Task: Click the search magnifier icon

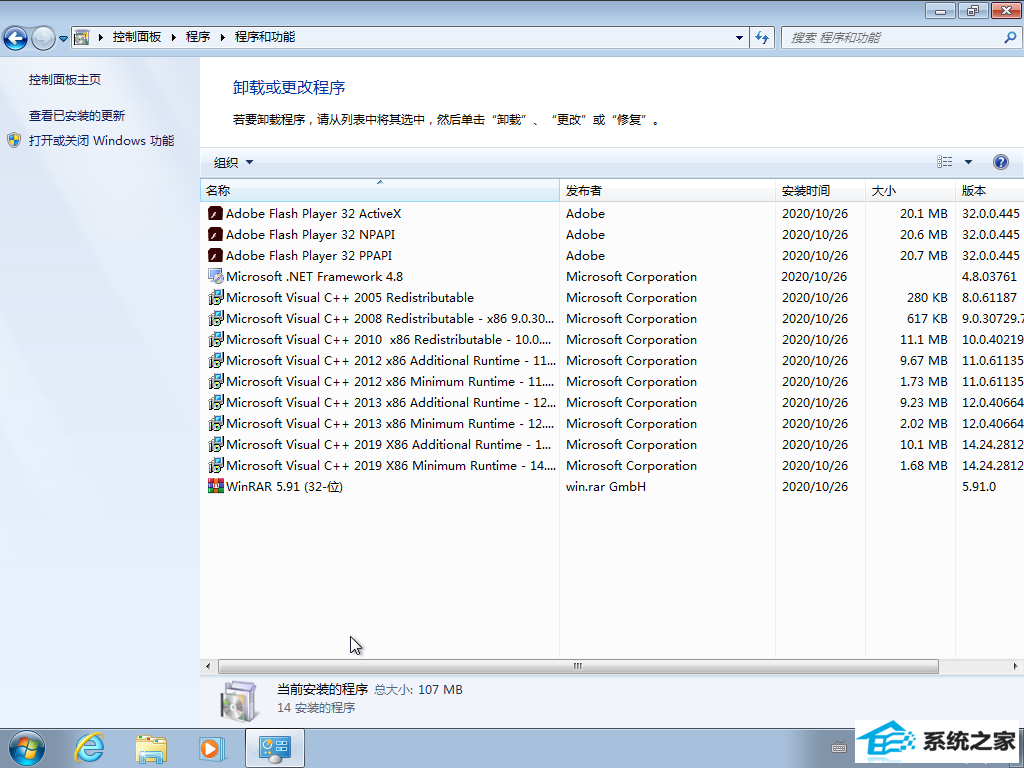Action: [x=1010, y=37]
